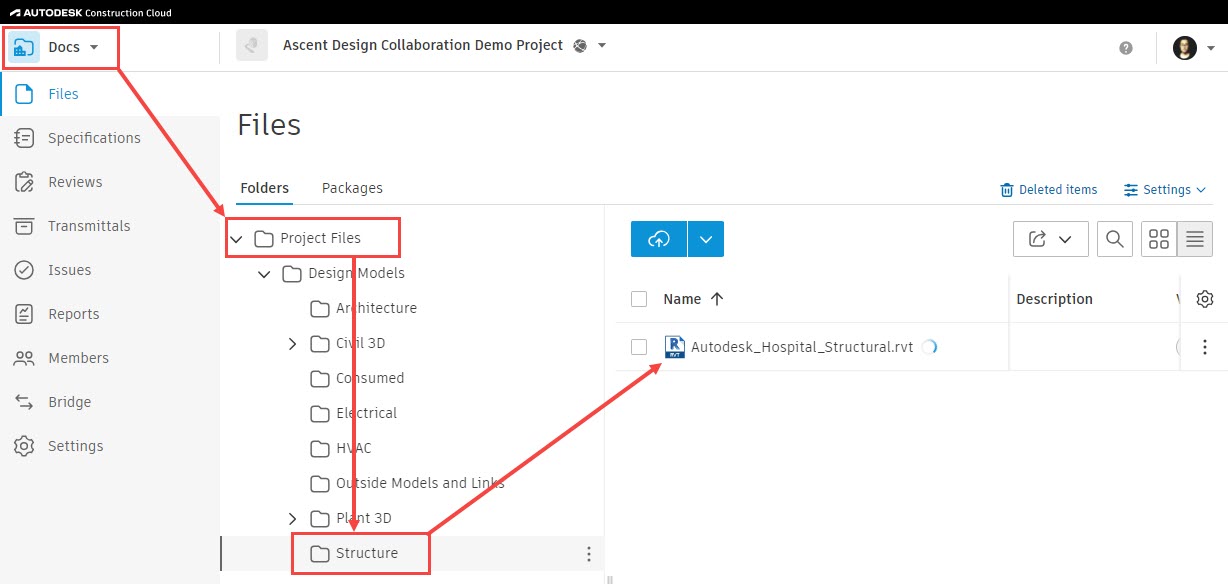Viewport: 1228px width, 584px height.
Task: Collapse the Project Files folder
Action: point(236,239)
